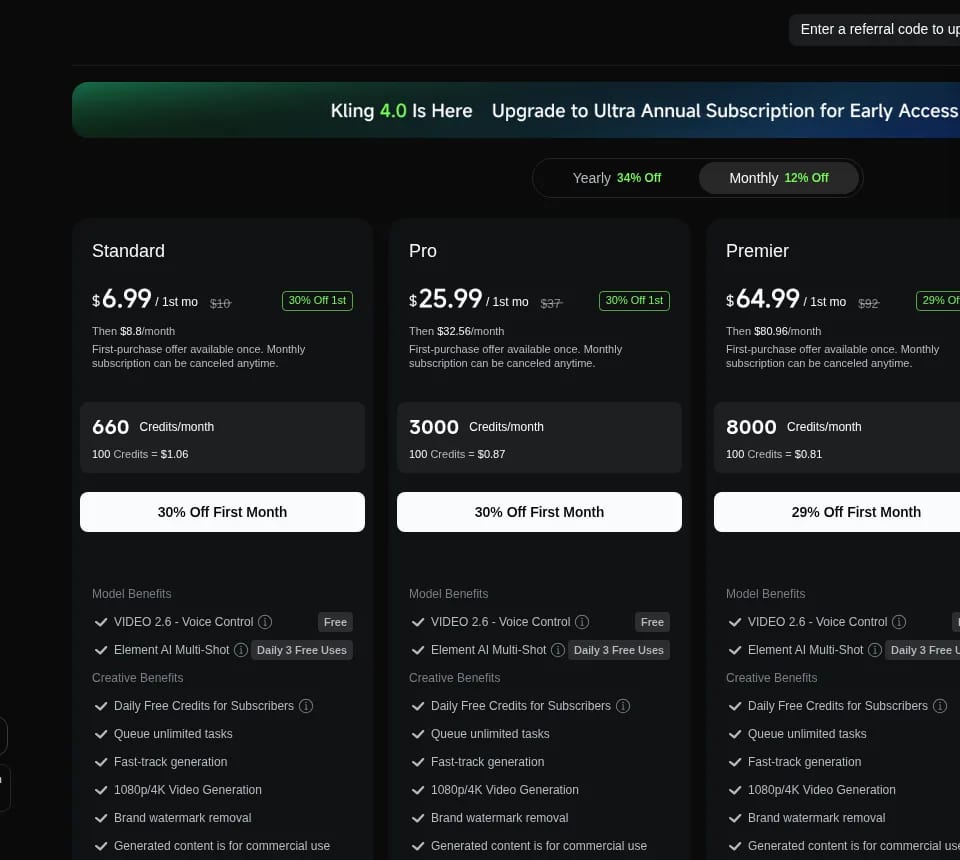Open info for Pro Element AI Multi-Shot
Viewport: 960px width, 860px height.
(558, 650)
